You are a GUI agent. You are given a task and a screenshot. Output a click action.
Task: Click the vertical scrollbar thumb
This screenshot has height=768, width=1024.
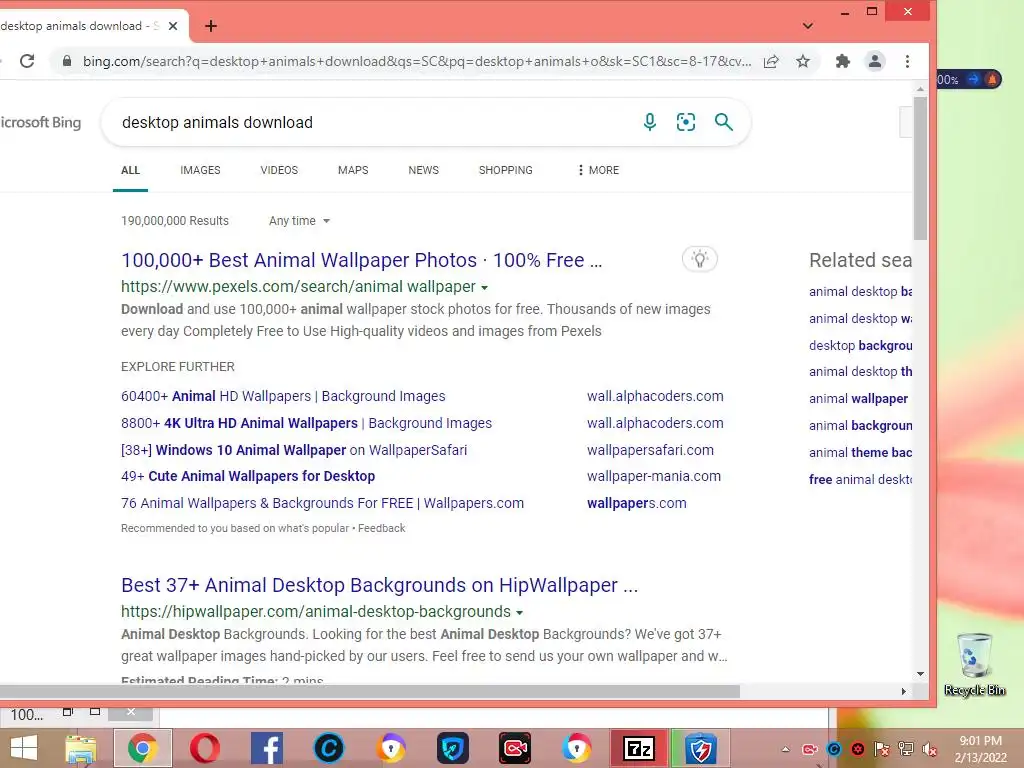pos(920,168)
